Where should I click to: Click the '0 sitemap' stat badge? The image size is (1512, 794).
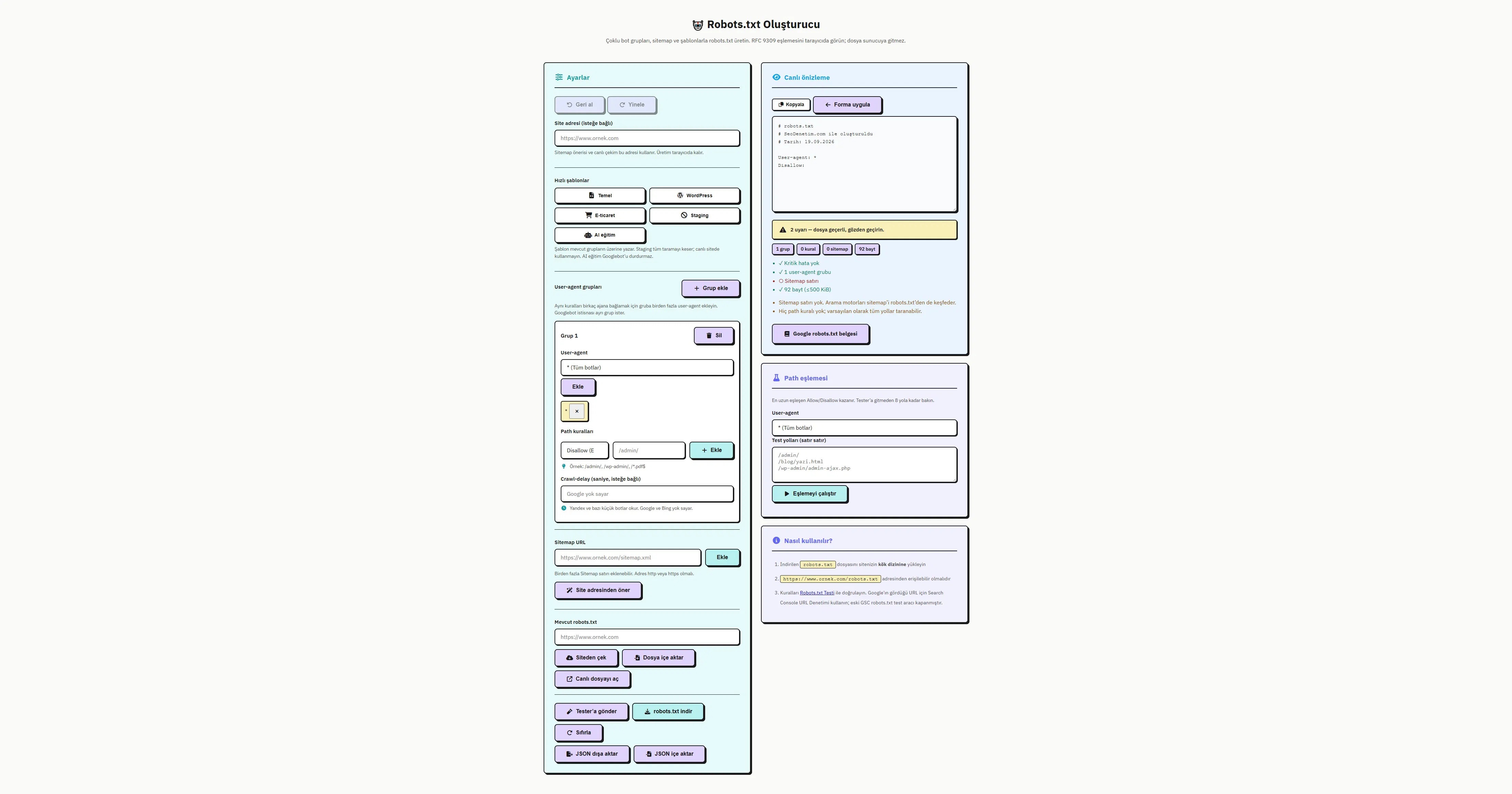click(x=837, y=249)
